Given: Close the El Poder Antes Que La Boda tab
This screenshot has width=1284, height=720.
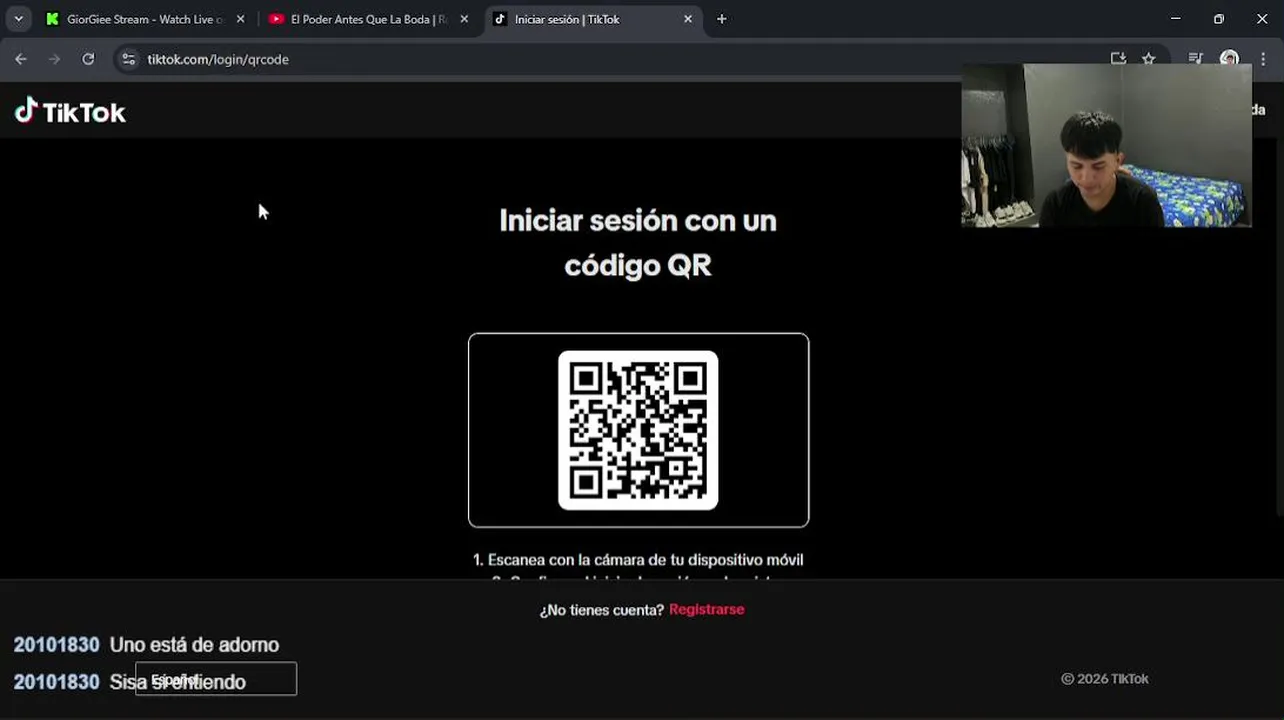Looking at the screenshot, I should (464, 19).
